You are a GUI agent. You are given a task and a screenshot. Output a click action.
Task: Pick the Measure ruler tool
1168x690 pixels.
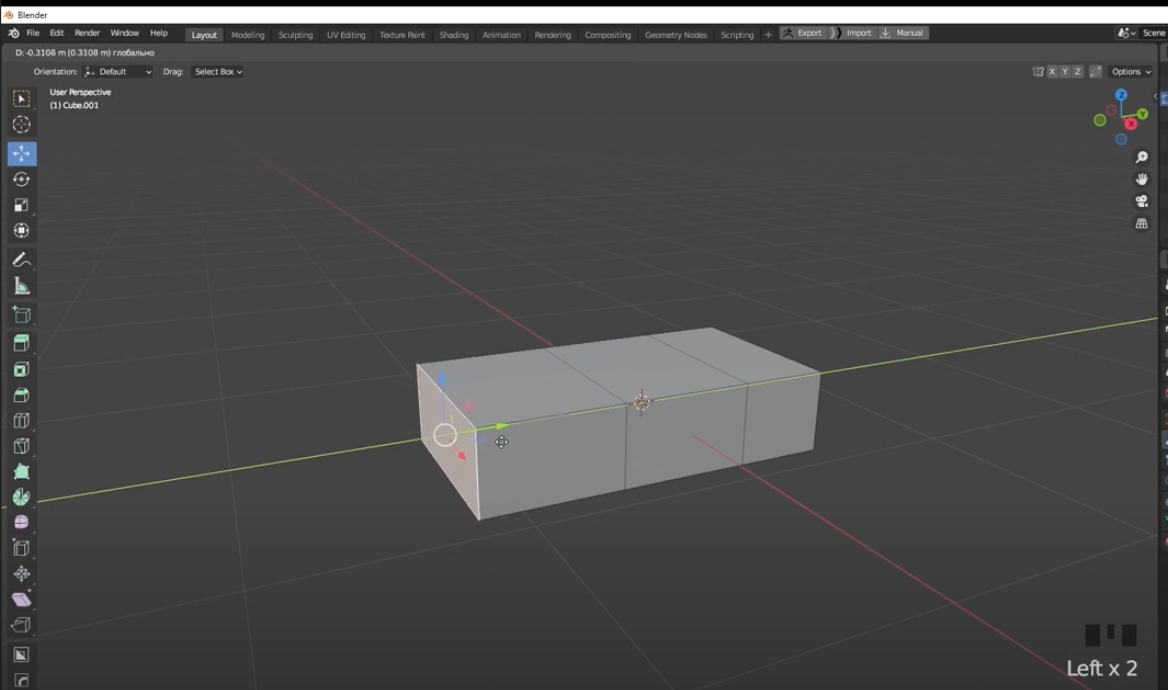coord(21,286)
